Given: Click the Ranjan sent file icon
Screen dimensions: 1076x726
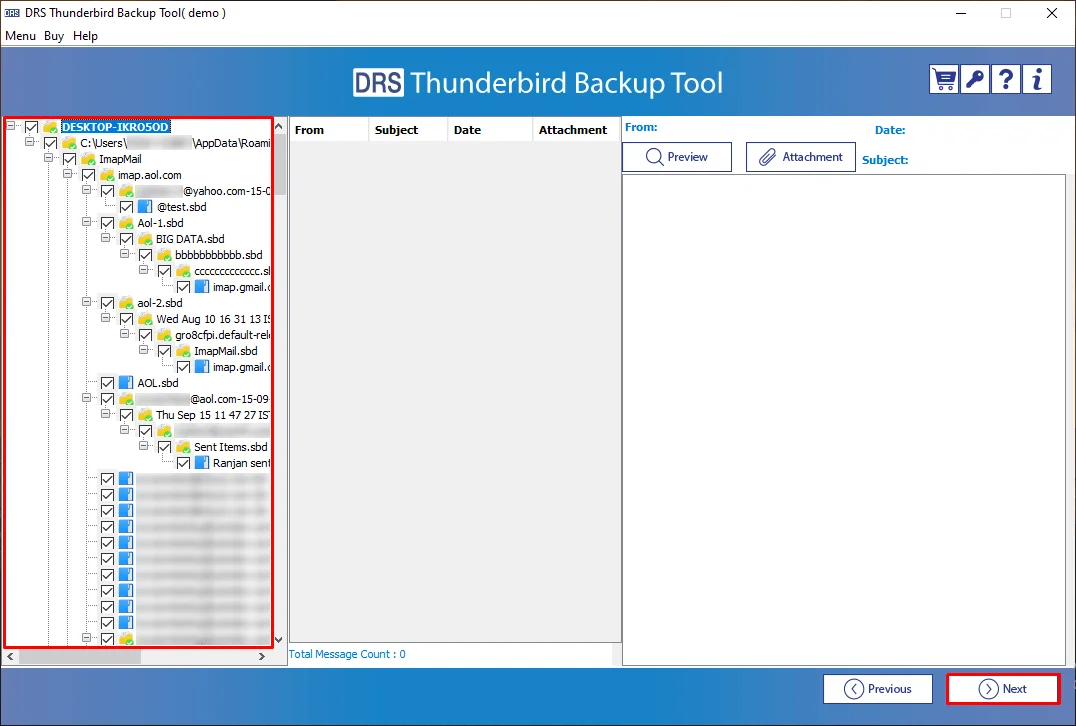Looking at the screenshot, I should click(x=202, y=463).
